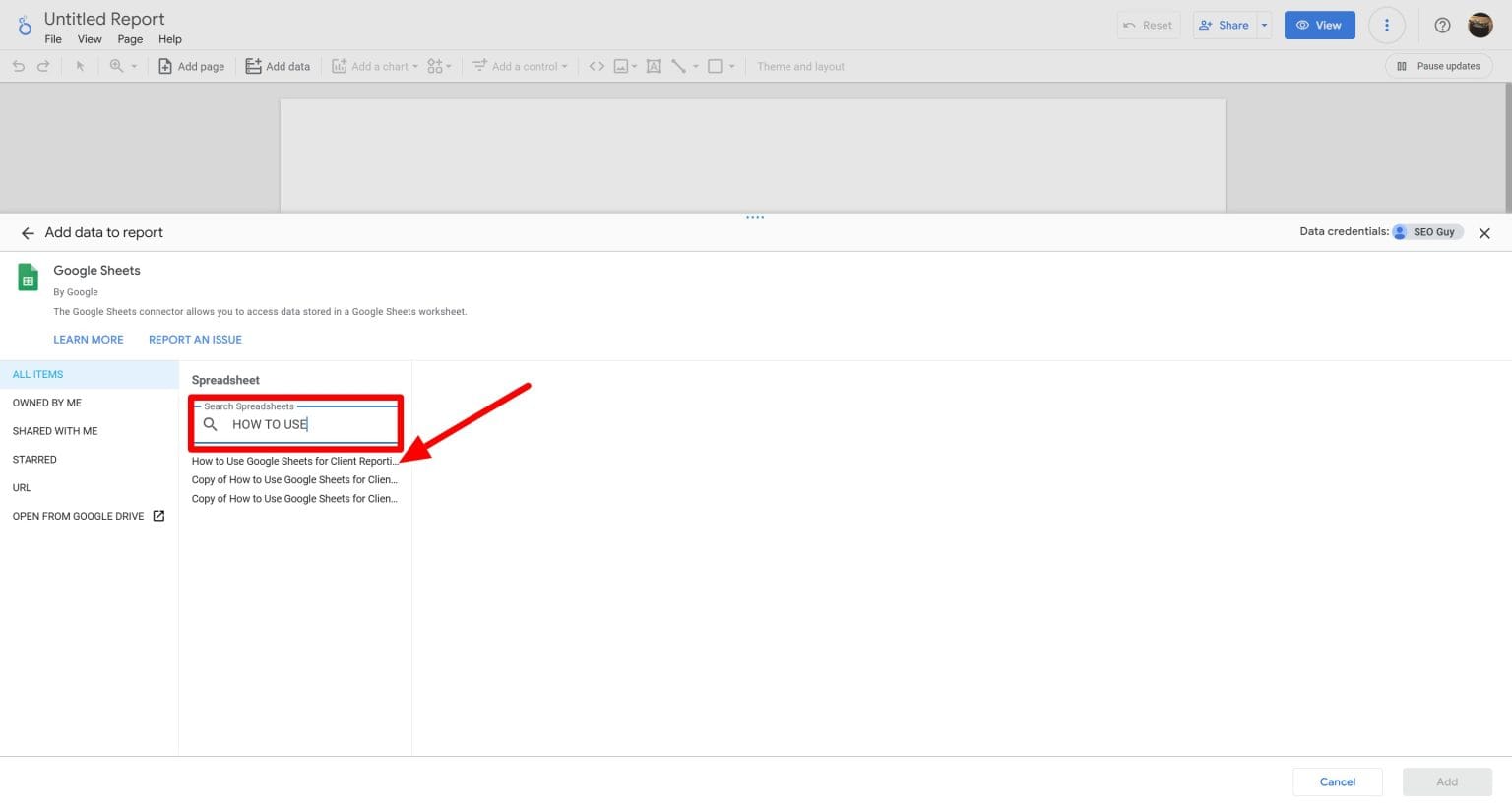Click the Redo icon in the toolbar

tap(43, 66)
